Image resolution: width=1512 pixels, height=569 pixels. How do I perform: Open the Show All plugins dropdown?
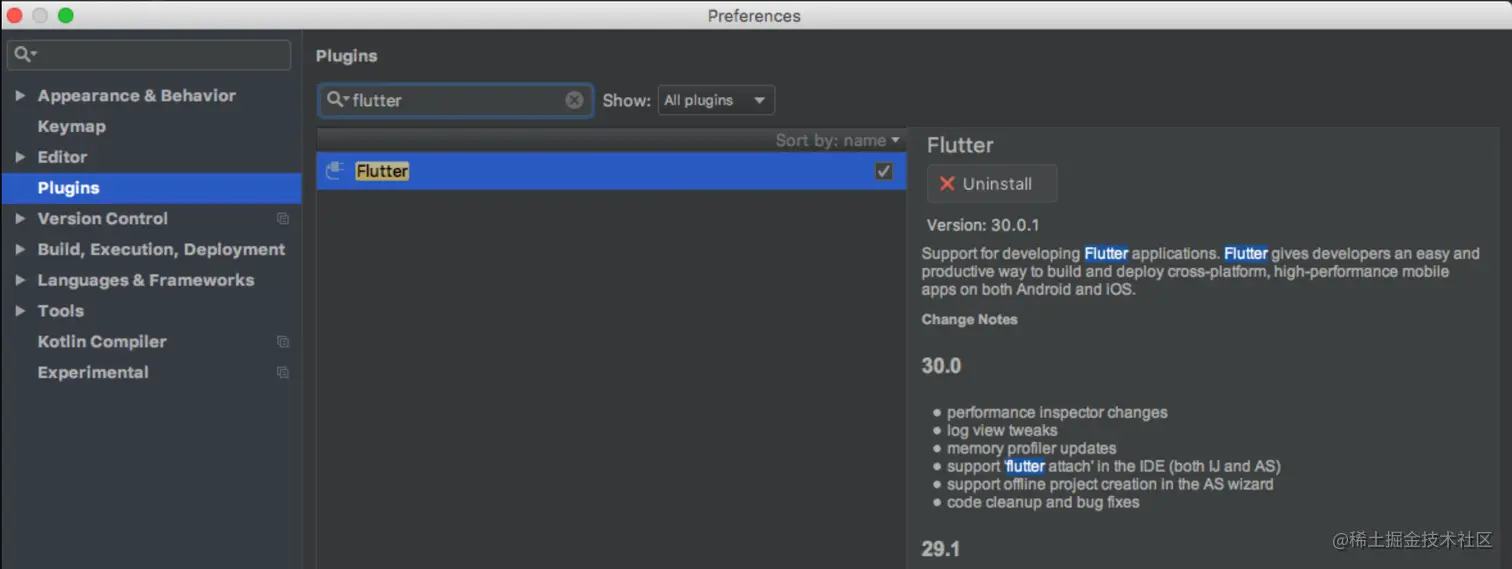[715, 100]
